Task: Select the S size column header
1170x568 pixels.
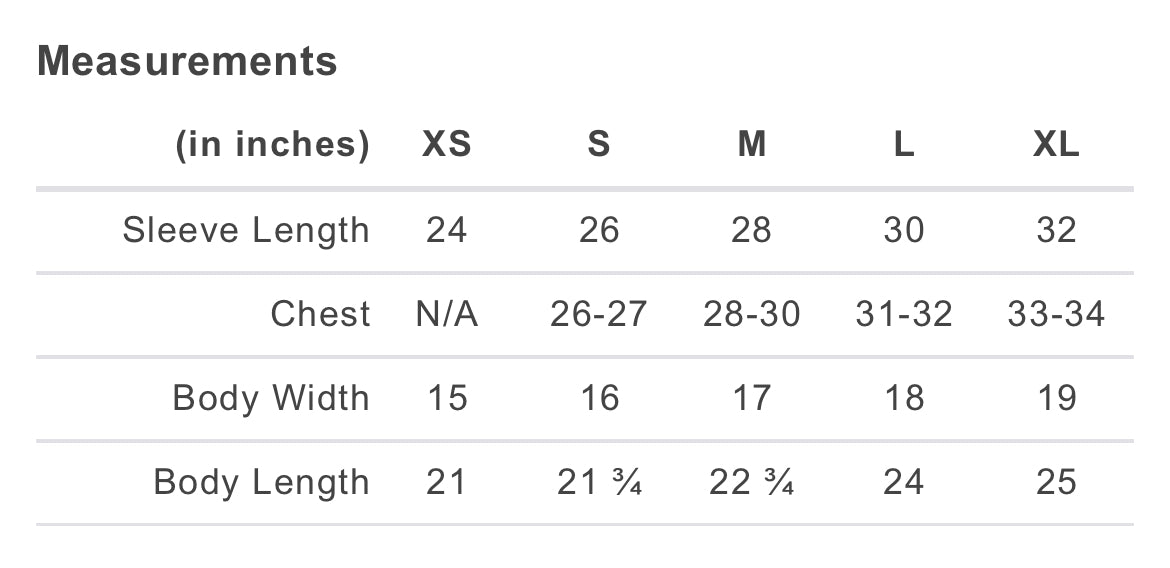Action: coord(598,146)
